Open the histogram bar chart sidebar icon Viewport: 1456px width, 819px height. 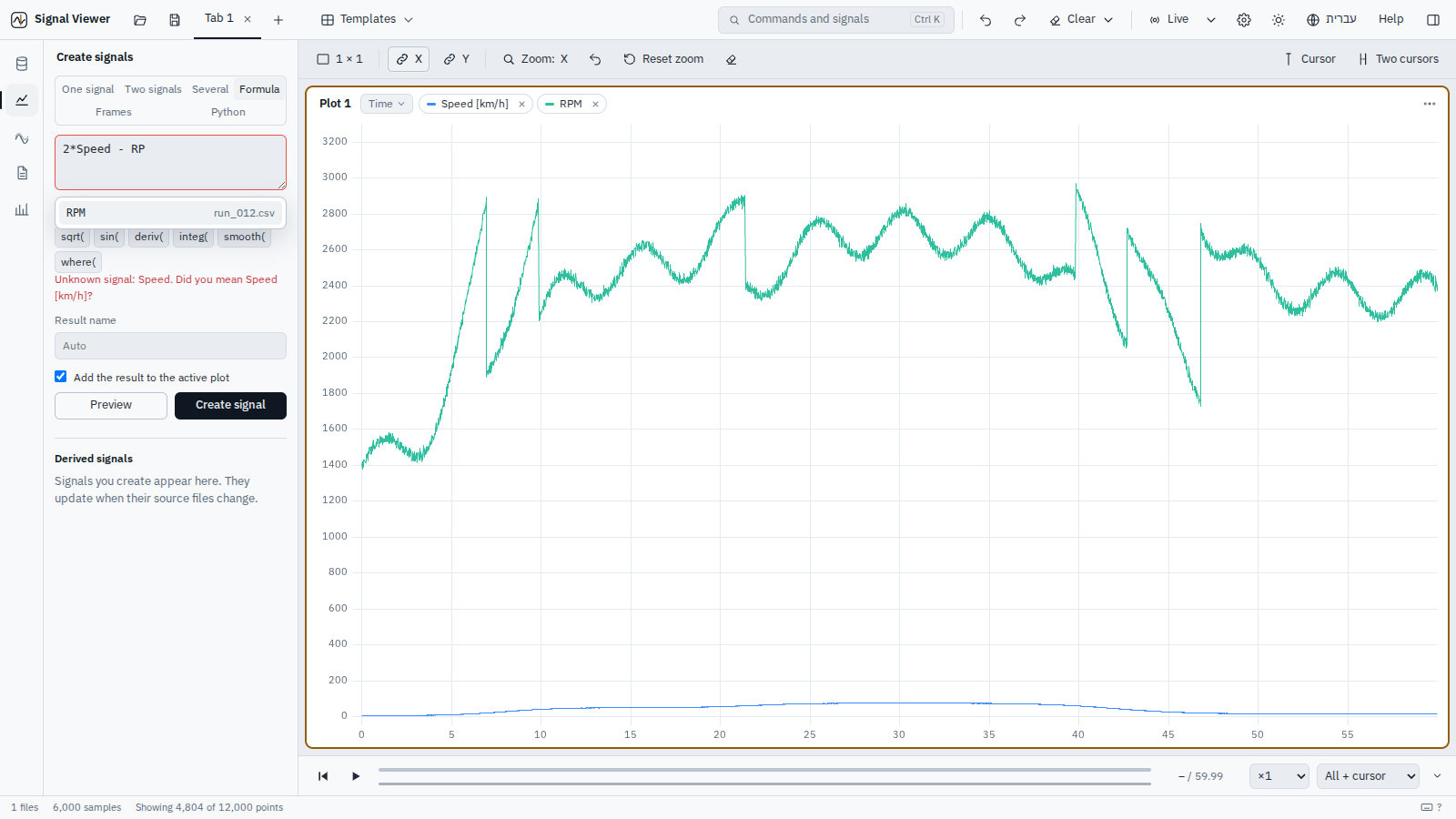click(22, 209)
